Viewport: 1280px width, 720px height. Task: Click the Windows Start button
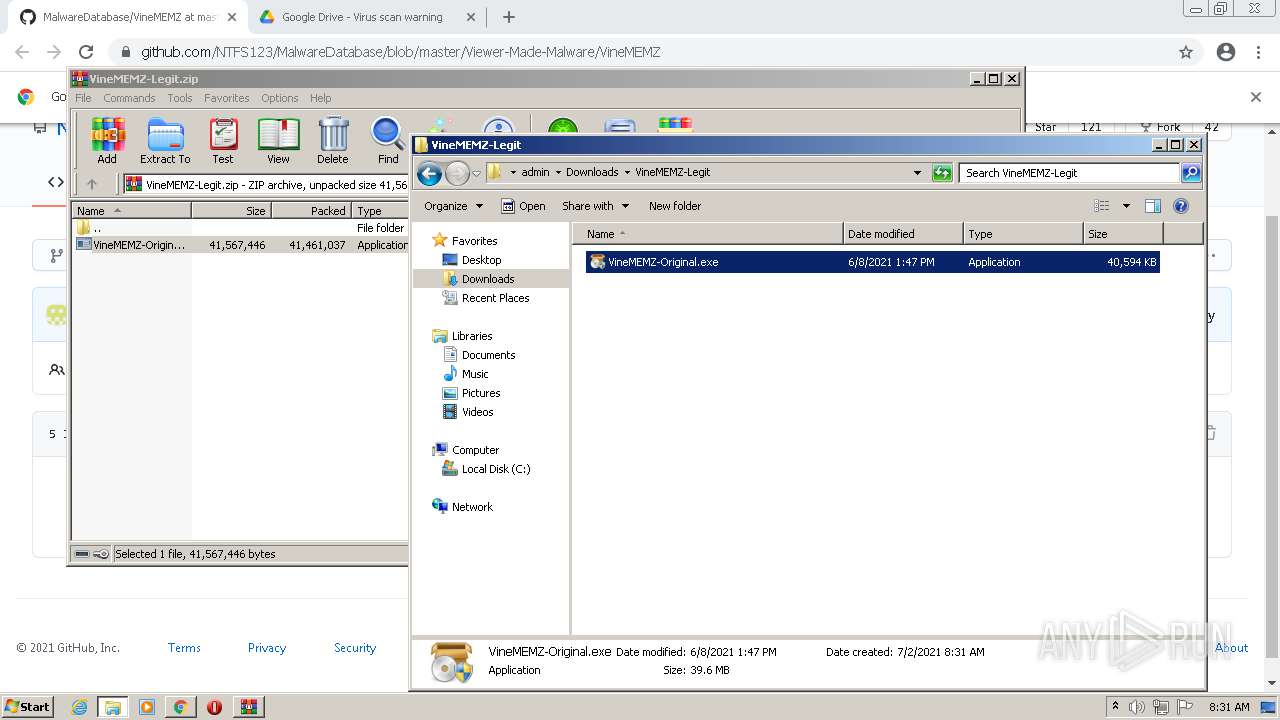coord(28,706)
